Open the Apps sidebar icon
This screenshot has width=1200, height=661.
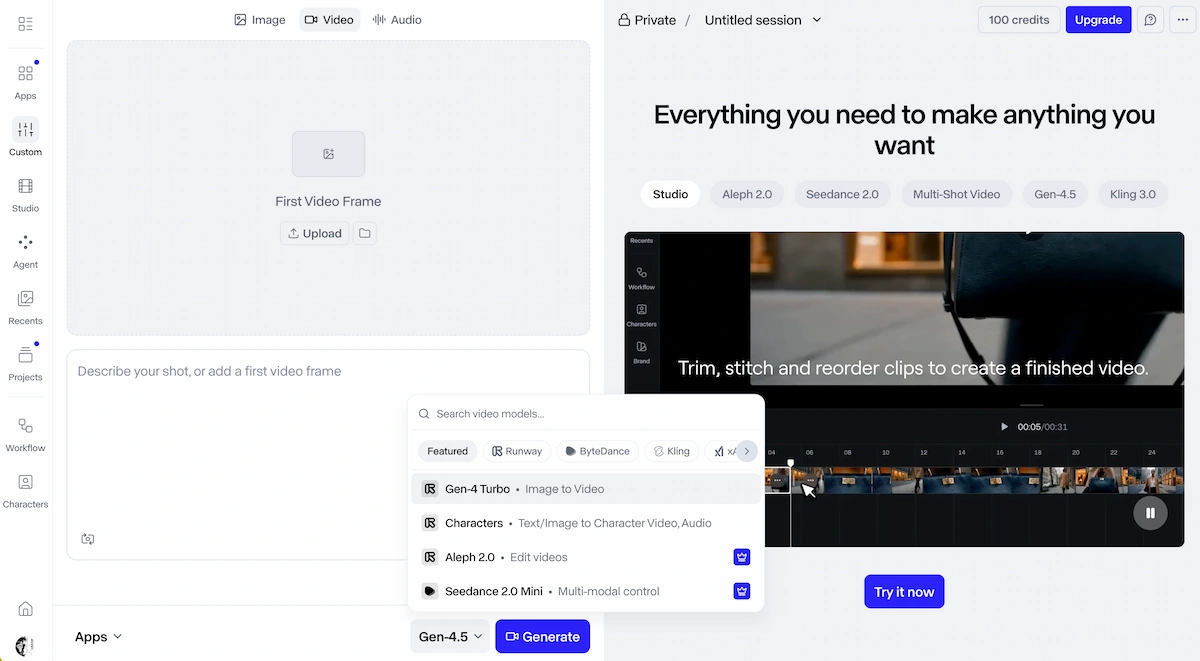(x=25, y=81)
